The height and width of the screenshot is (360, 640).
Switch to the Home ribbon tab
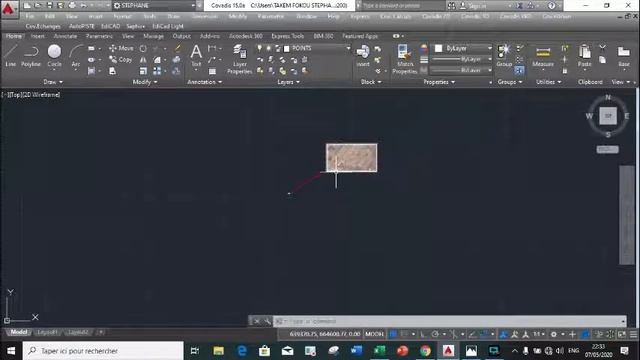point(14,36)
